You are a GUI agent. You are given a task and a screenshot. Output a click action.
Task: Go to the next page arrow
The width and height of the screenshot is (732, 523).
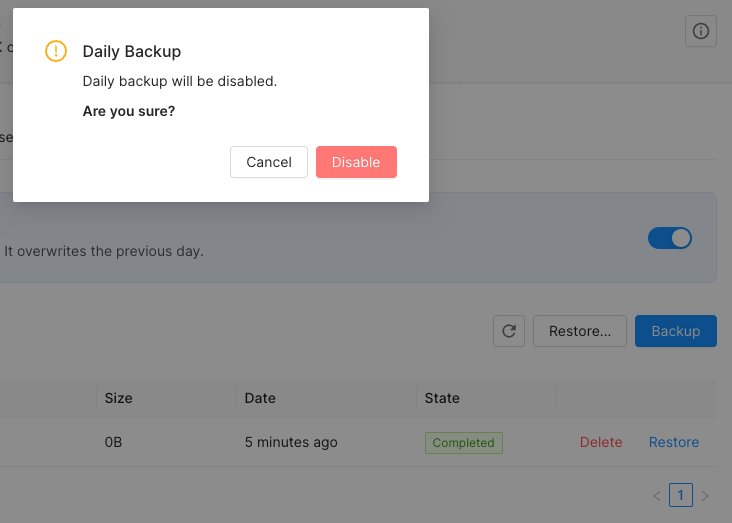tap(705, 495)
